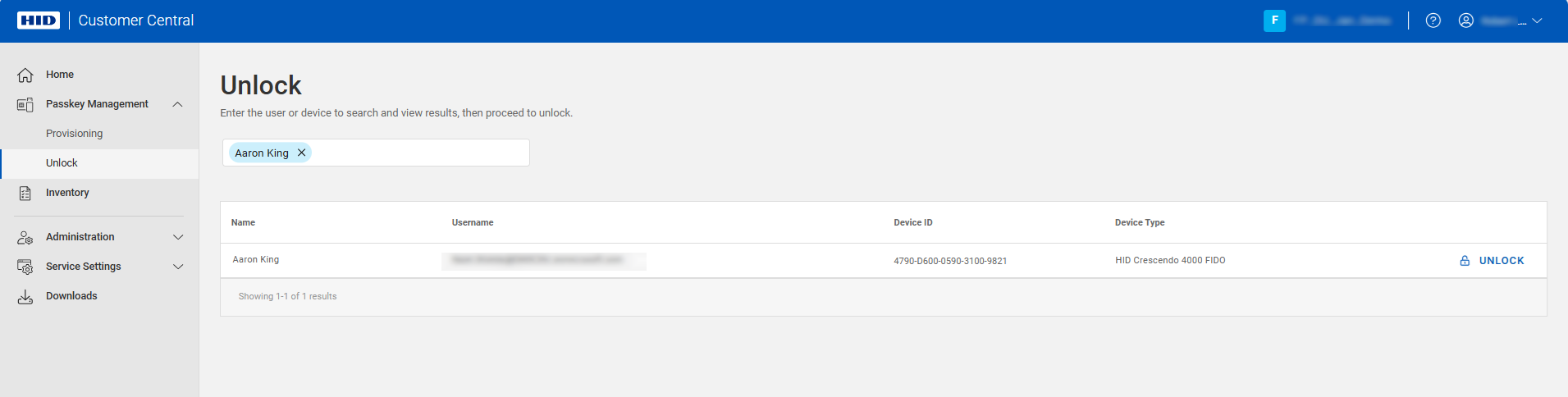The image size is (1568, 397).
Task: Click the Service Settings gear icon
Action: 25,267
